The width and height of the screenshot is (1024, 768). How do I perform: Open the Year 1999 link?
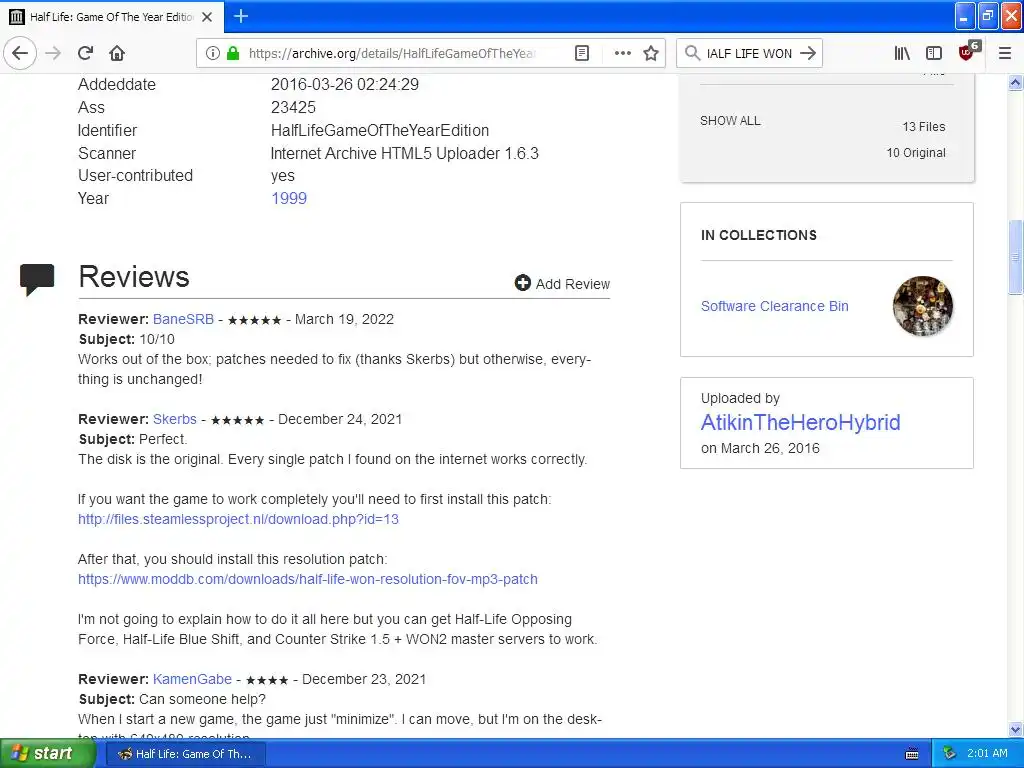(289, 199)
